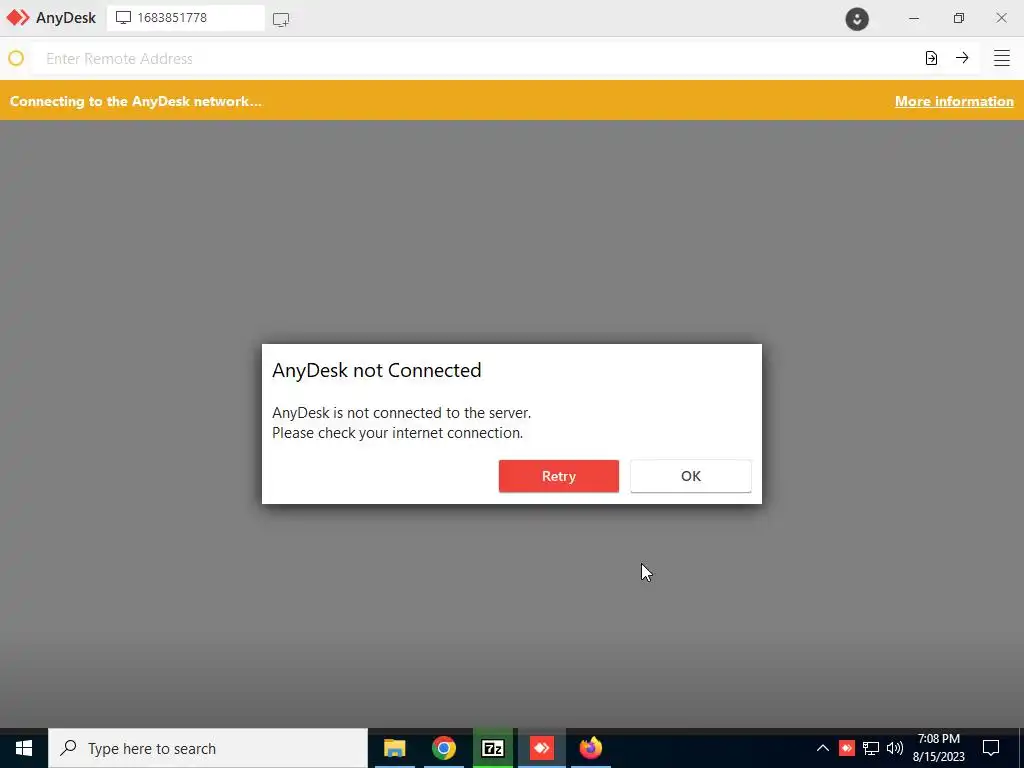Minimize the AnyDesk window
The height and width of the screenshot is (768, 1024).
pyautogui.click(x=914, y=18)
